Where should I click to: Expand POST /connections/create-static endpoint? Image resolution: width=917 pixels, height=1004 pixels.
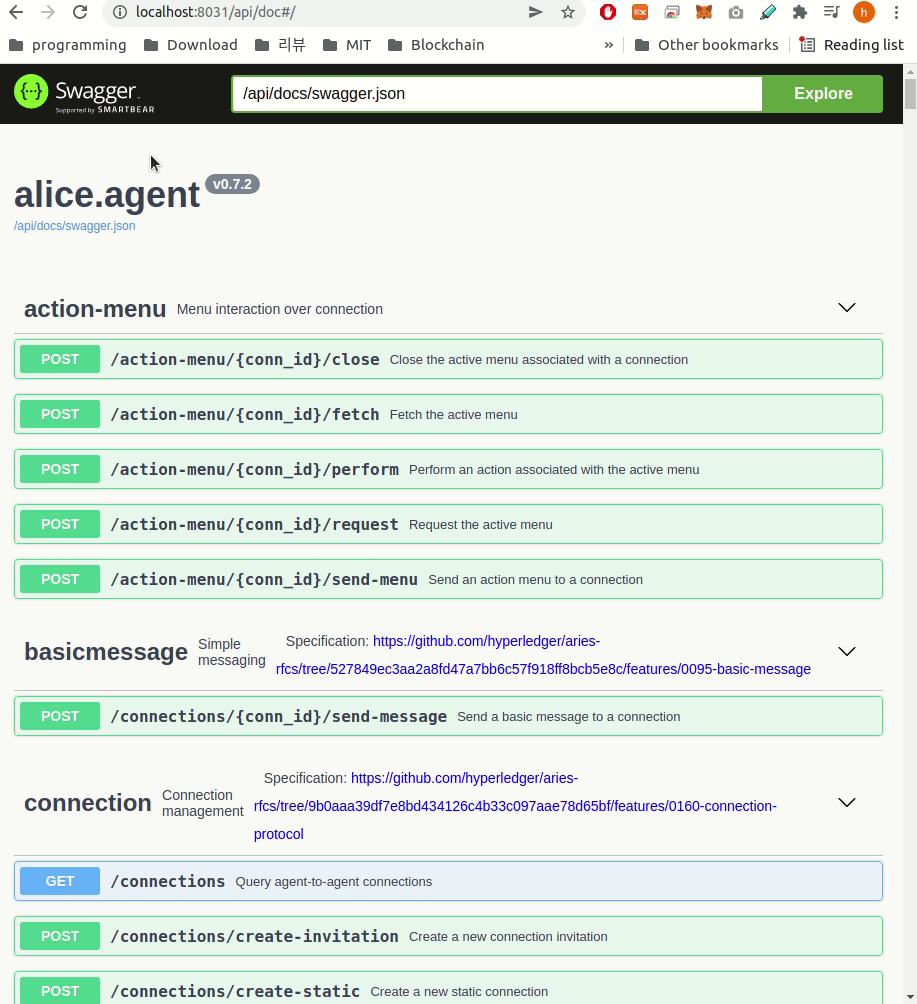[448, 989]
